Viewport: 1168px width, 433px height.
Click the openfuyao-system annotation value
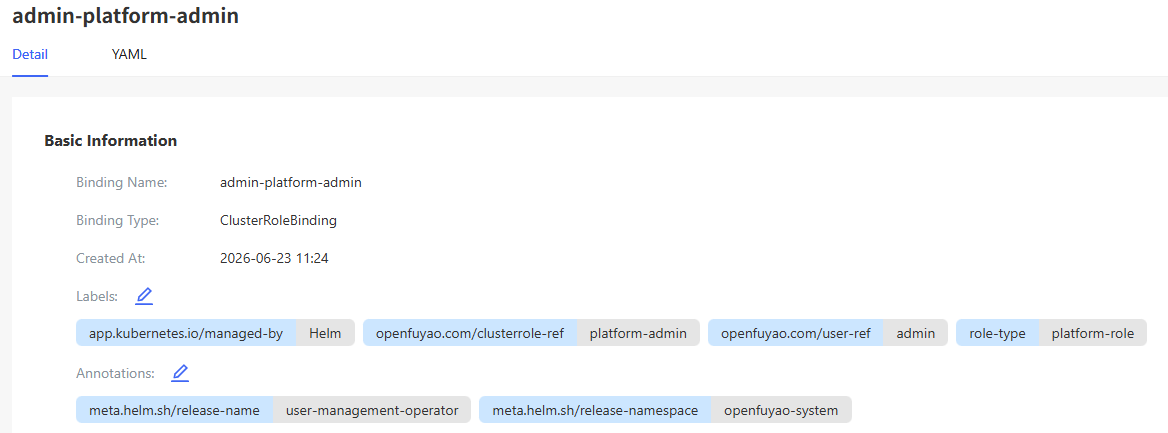[781, 410]
